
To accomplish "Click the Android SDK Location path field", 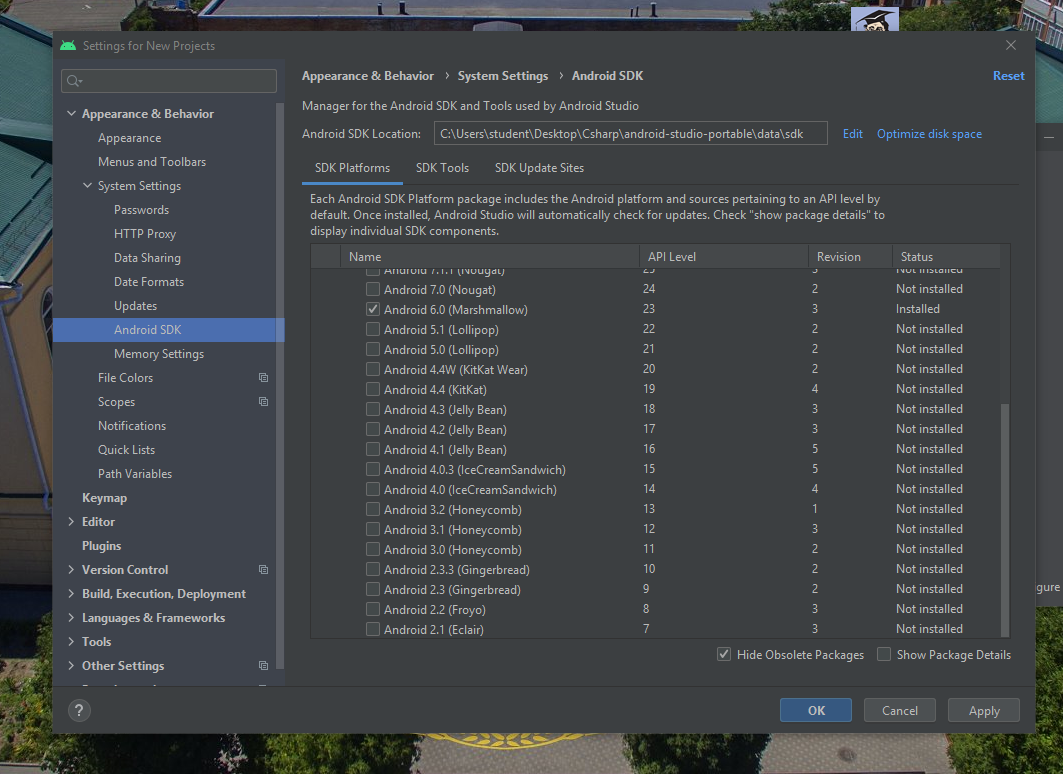I will [x=630, y=134].
